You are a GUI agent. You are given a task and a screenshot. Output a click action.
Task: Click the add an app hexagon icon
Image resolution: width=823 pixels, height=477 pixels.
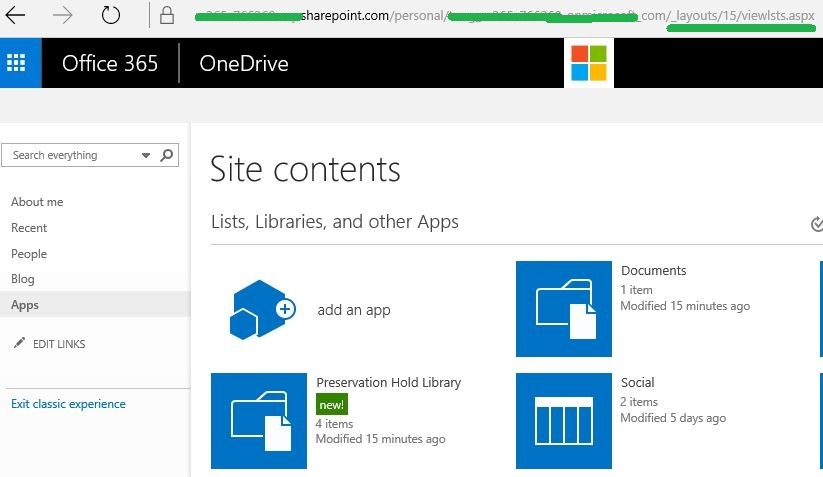(x=262, y=310)
